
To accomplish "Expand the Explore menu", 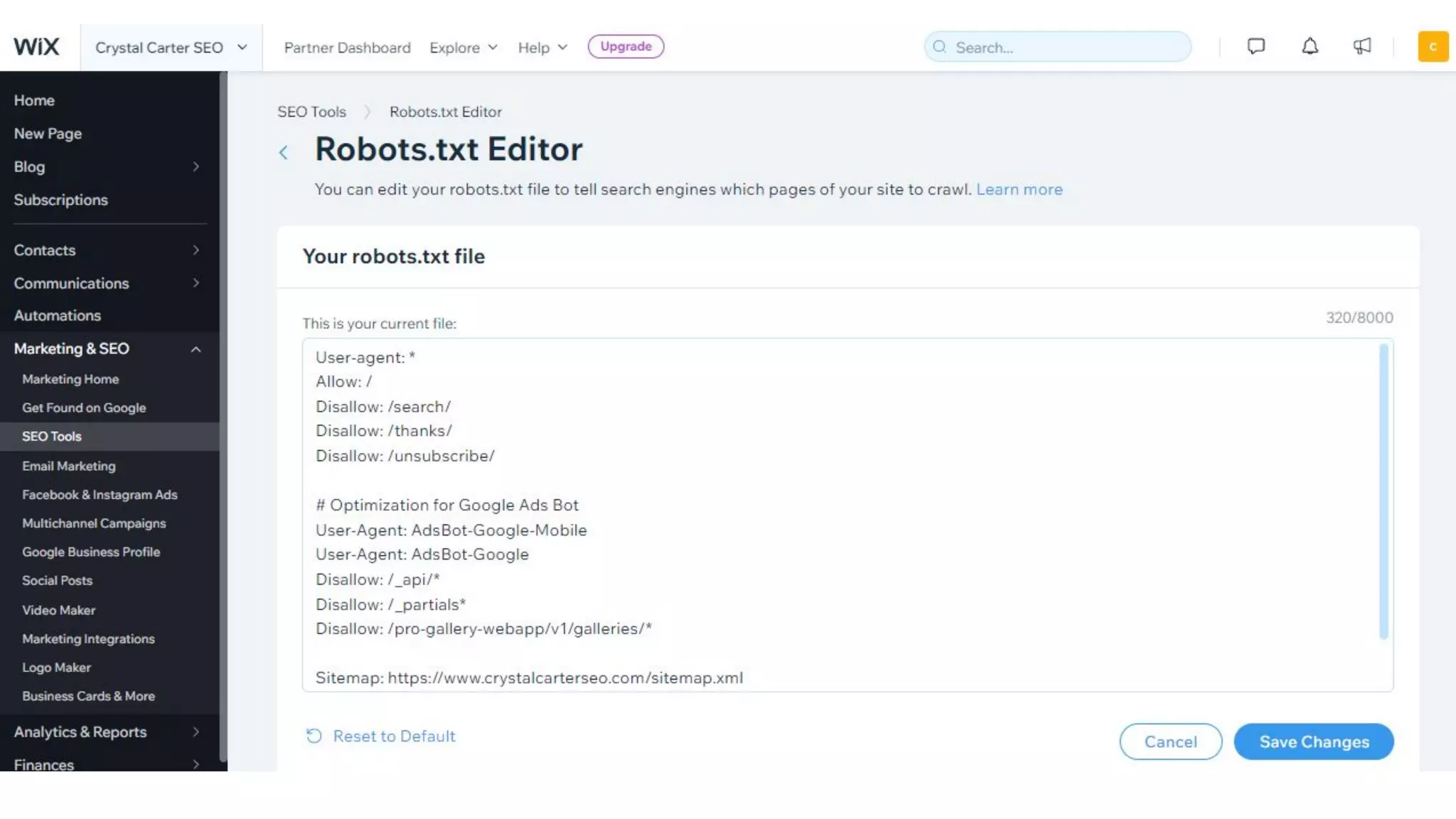I will click(463, 48).
